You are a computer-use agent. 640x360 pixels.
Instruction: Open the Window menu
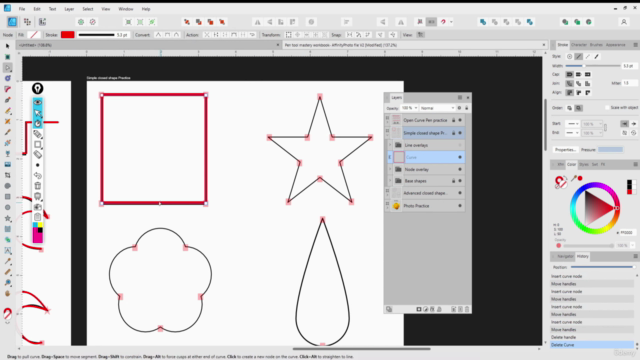pos(126,9)
